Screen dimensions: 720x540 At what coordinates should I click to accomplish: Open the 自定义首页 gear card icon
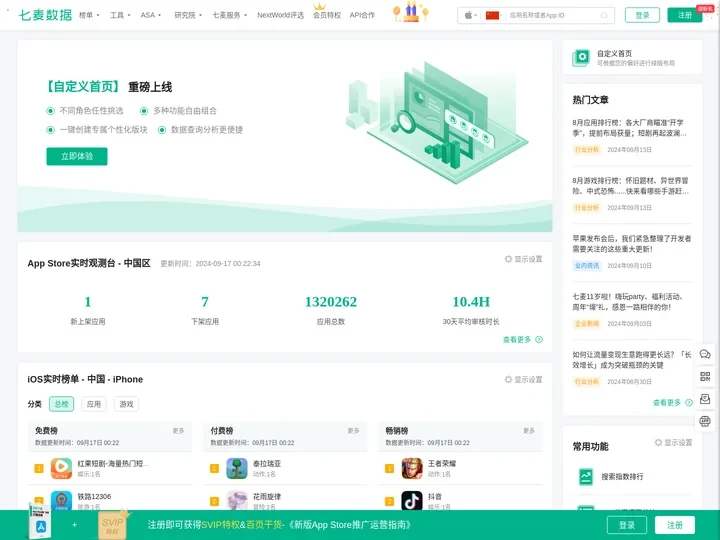581,58
